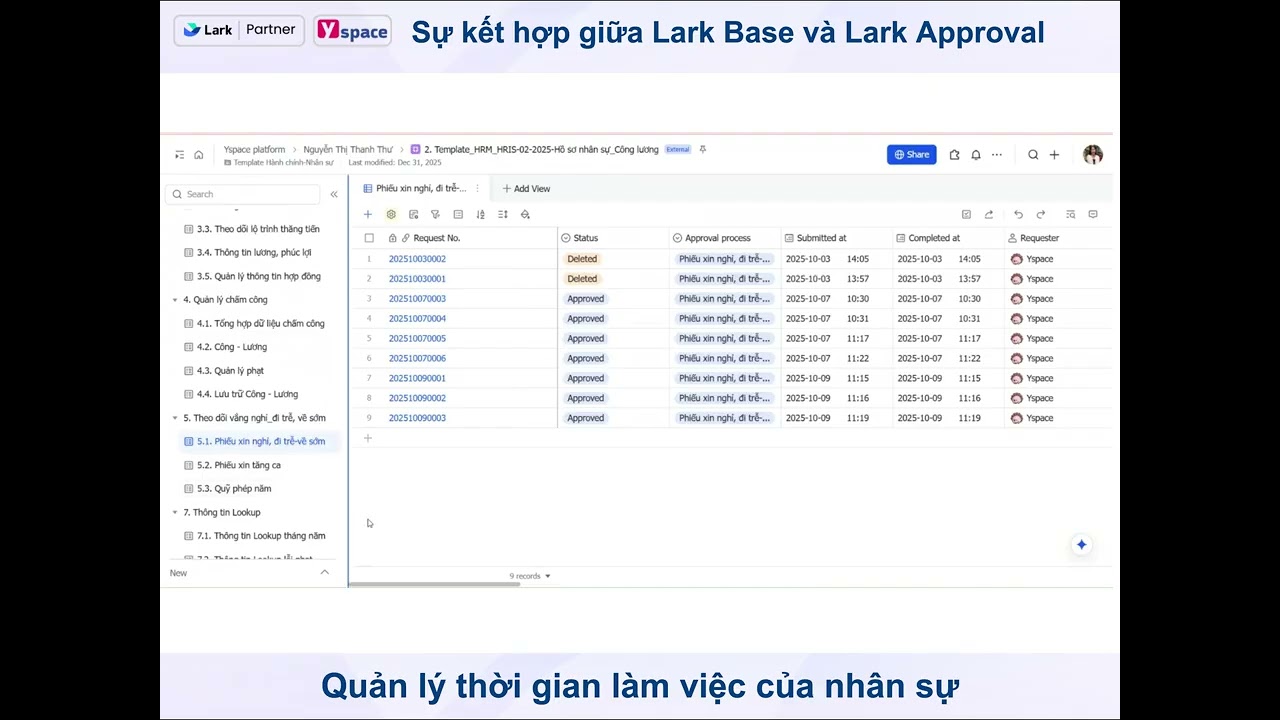Viewport: 1280px width, 720px height.
Task: Collapse the 5. Theo dõi vắng nghỉ group
Action: 175,418
